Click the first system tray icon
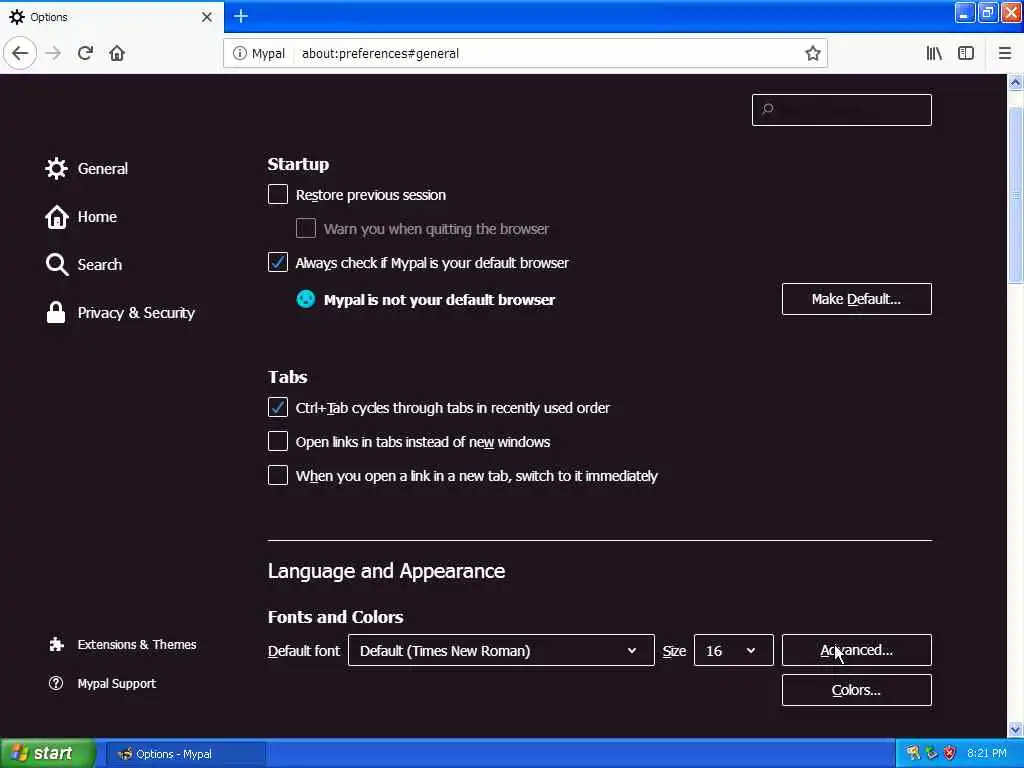Viewport: 1024px width, 768px height. [914, 753]
